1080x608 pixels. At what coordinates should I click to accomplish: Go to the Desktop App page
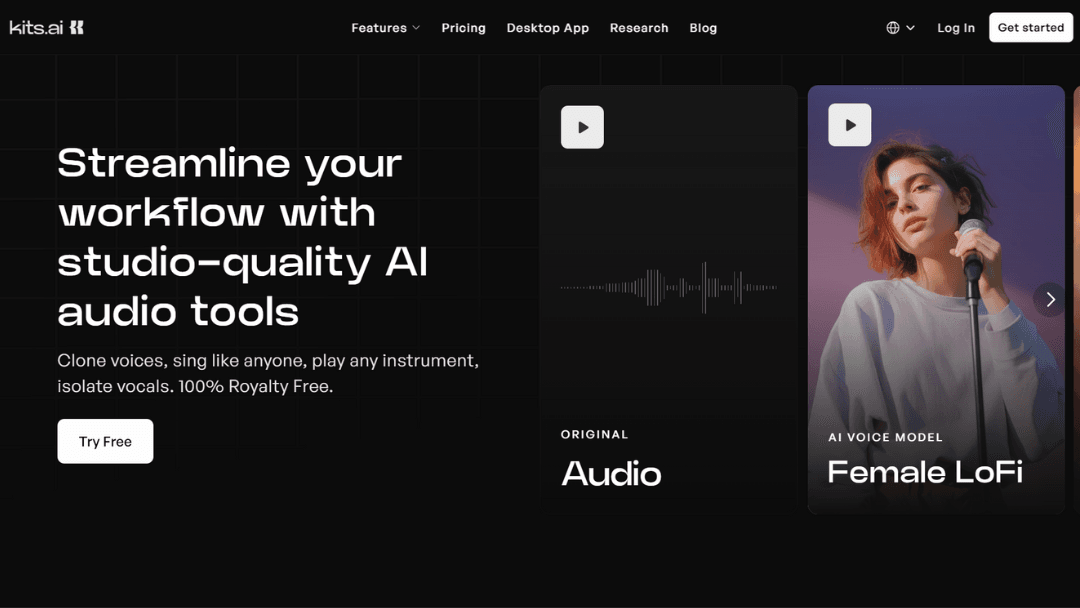(x=547, y=28)
